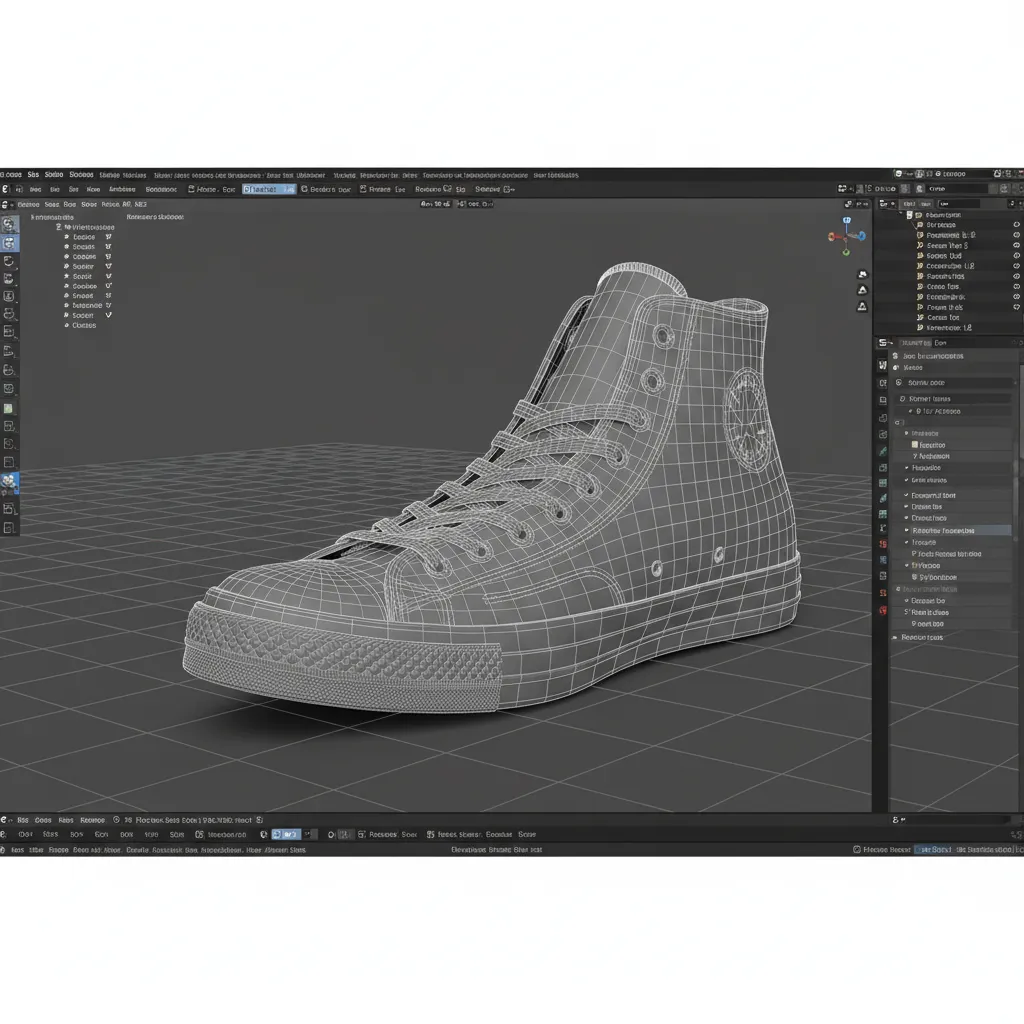Open the File menu
The width and height of the screenshot is (1024, 1024).
click(35, 174)
